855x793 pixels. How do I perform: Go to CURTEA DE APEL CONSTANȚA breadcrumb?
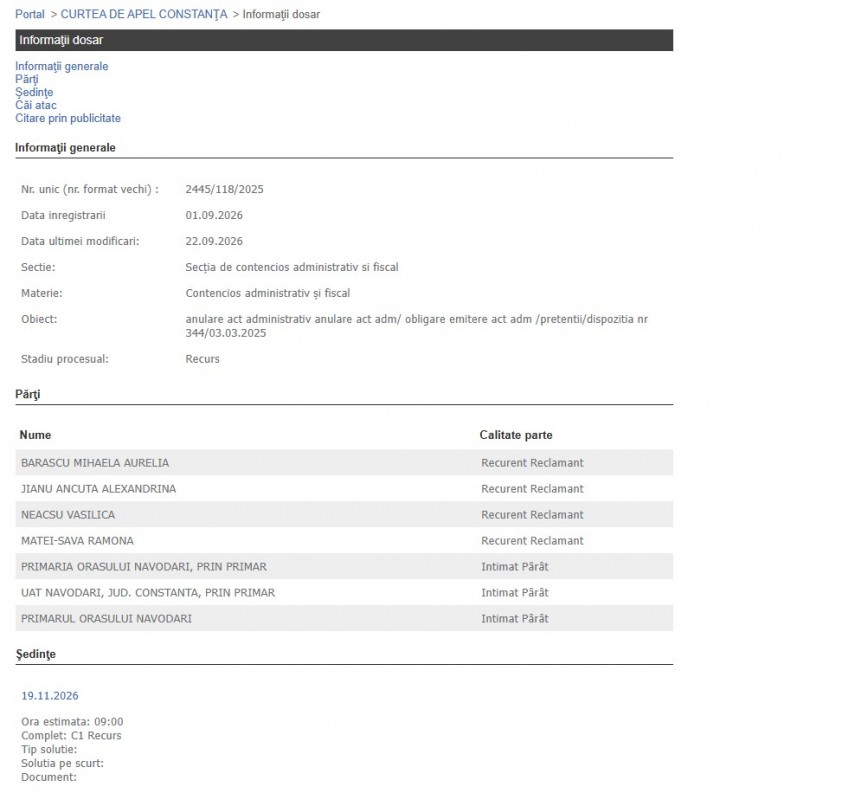pyautogui.click(x=144, y=14)
